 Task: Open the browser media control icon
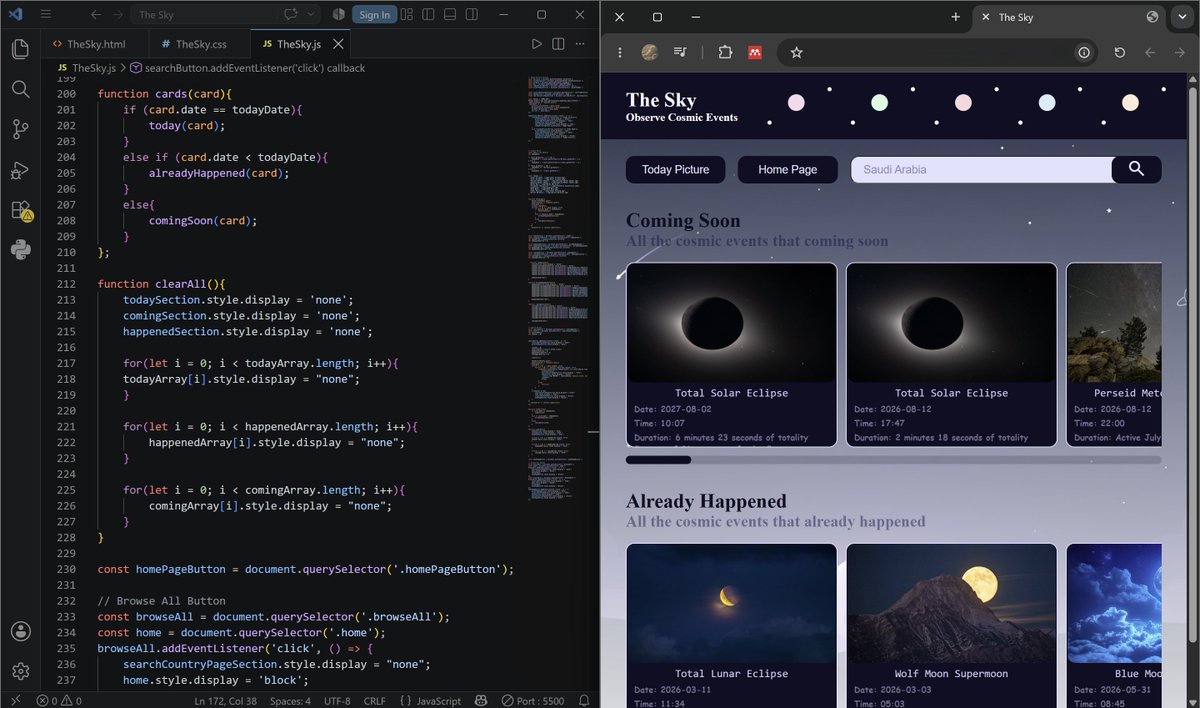coord(680,53)
